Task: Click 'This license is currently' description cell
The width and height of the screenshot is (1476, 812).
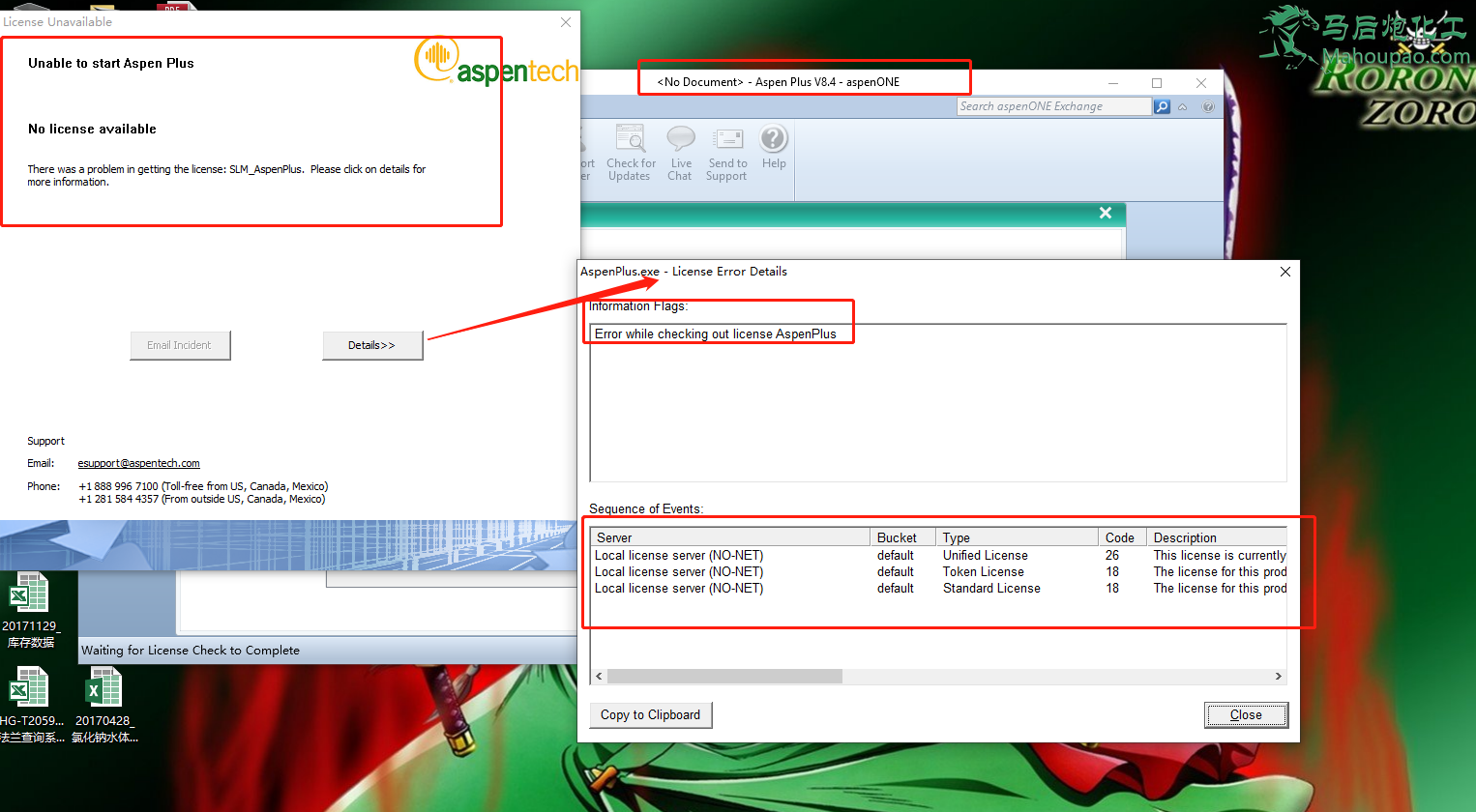Action: click(x=1220, y=556)
